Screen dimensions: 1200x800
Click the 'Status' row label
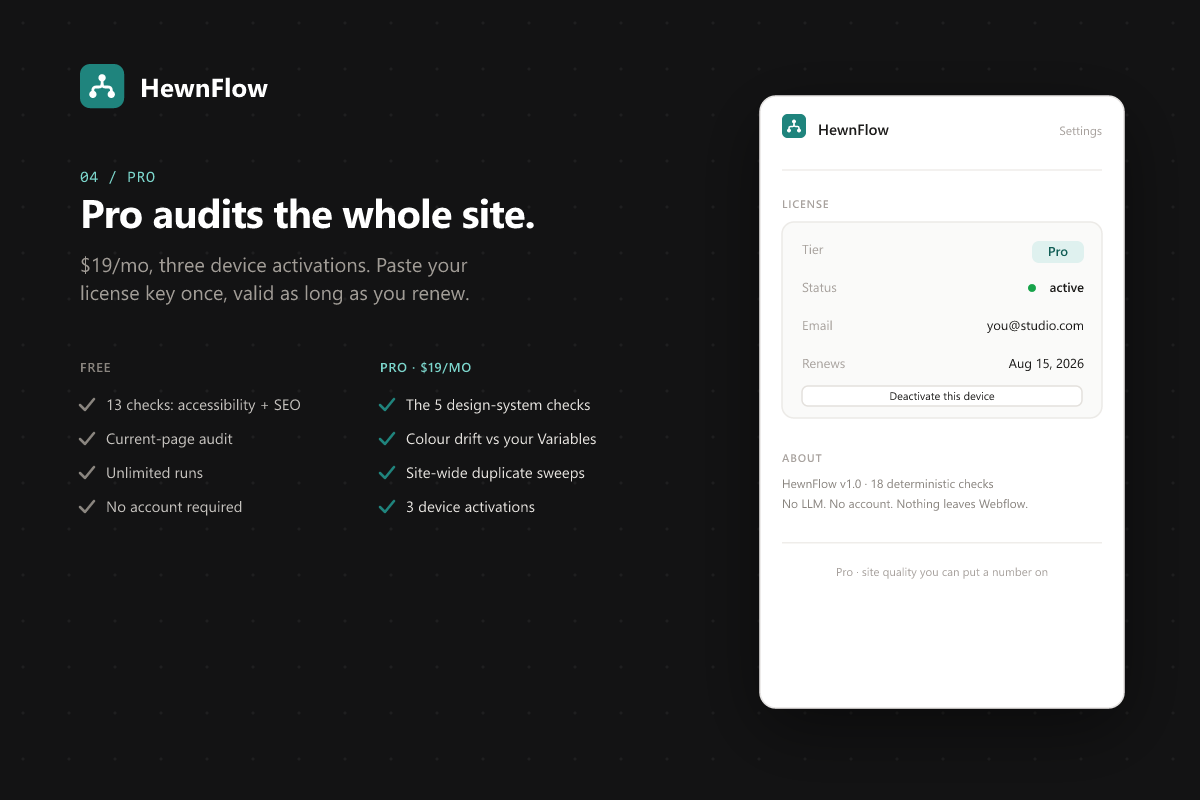tap(819, 288)
